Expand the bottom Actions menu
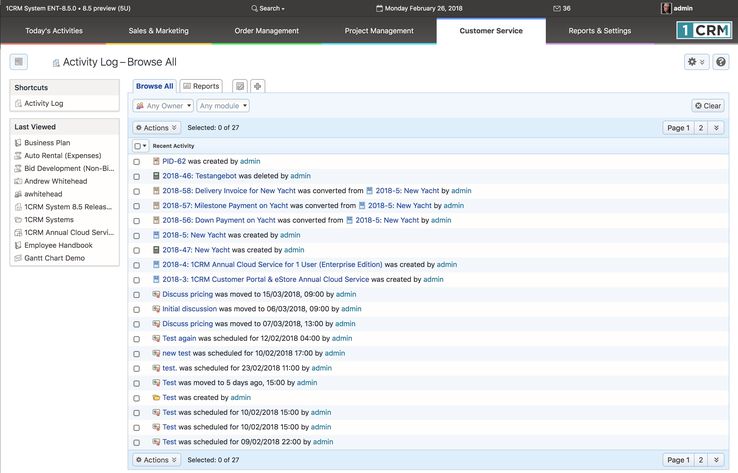 tap(156, 460)
